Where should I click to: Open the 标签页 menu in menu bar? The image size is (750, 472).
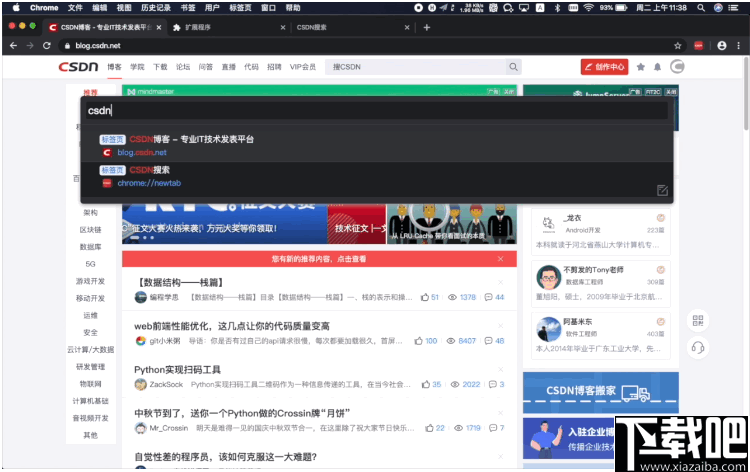click(x=240, y=8)
